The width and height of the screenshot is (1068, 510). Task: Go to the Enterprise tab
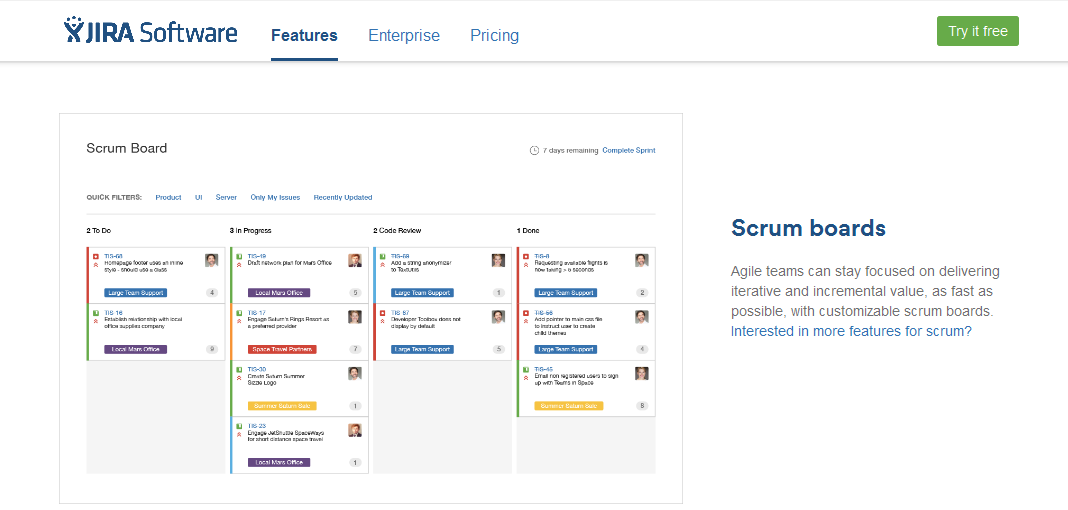click(404, 35)
